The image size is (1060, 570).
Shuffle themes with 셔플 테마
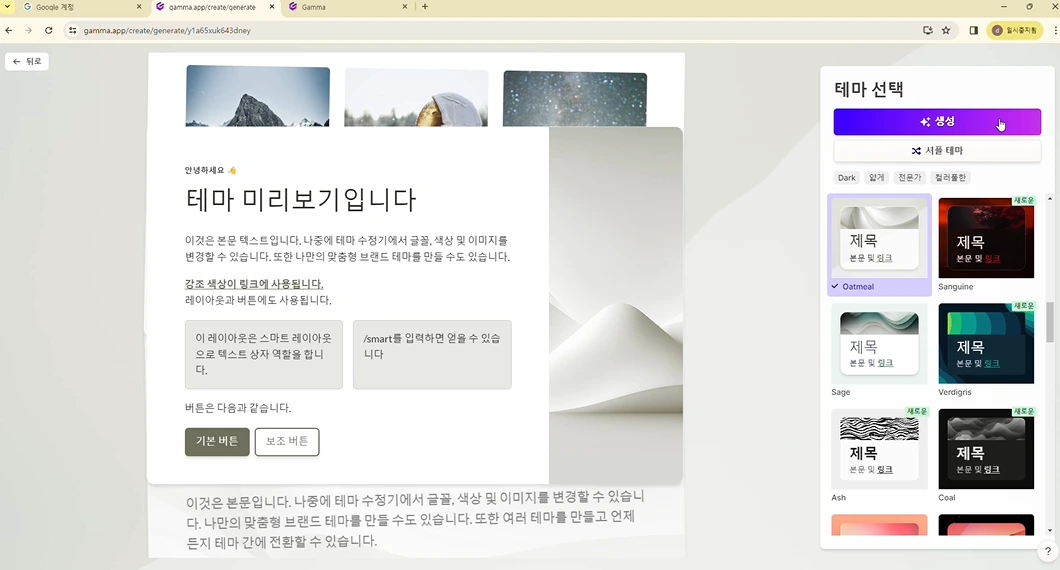(937, 151)
